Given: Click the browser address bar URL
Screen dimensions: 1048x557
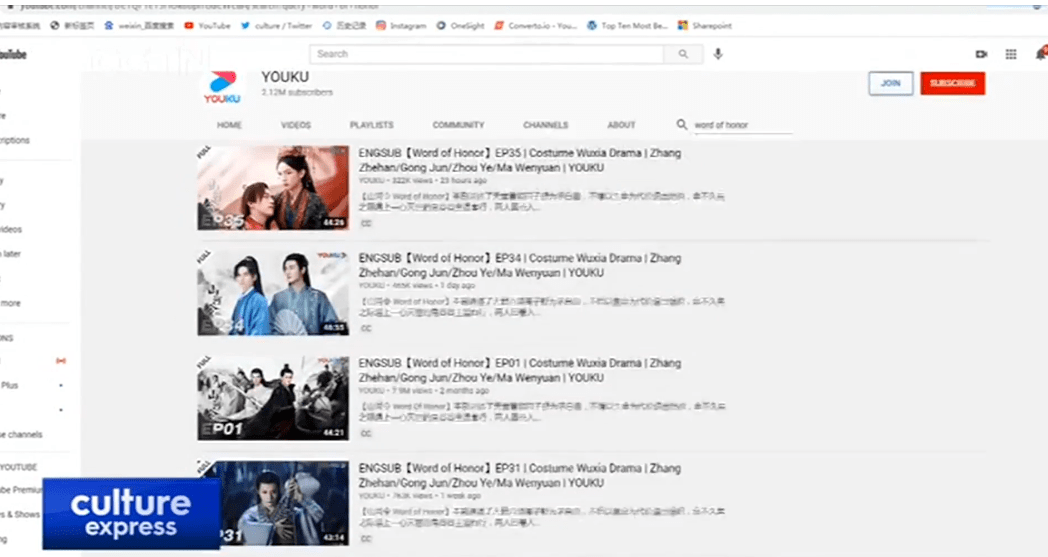Looking at the screenshot, I should pos(201,5).
